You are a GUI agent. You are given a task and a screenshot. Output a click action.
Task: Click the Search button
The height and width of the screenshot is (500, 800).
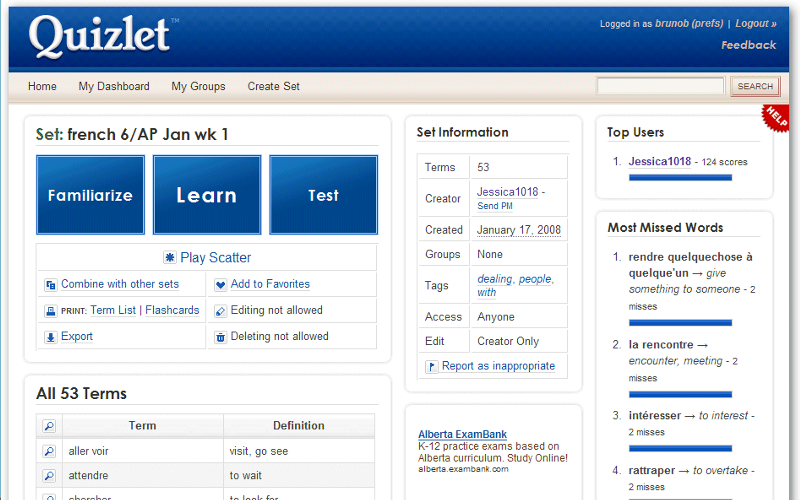755,87
